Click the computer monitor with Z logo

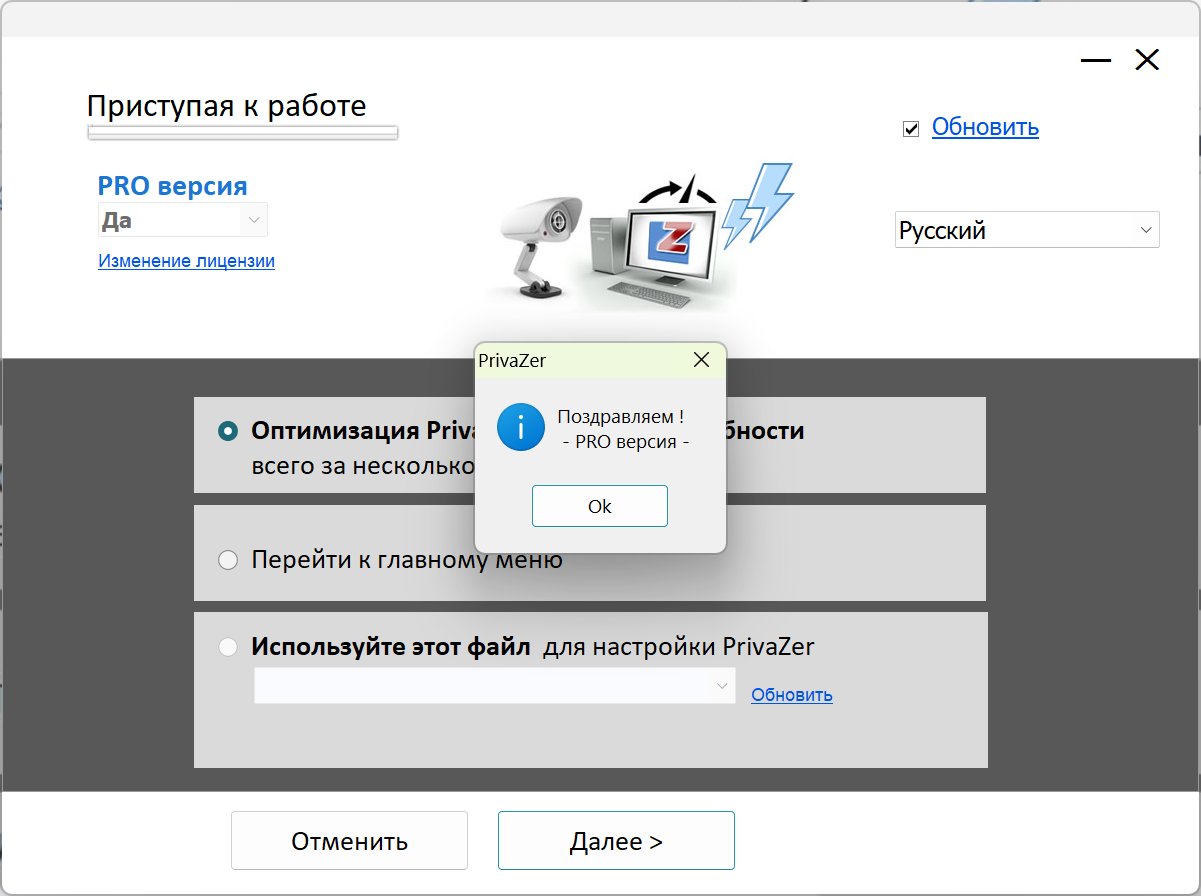(x=668, y=242)
